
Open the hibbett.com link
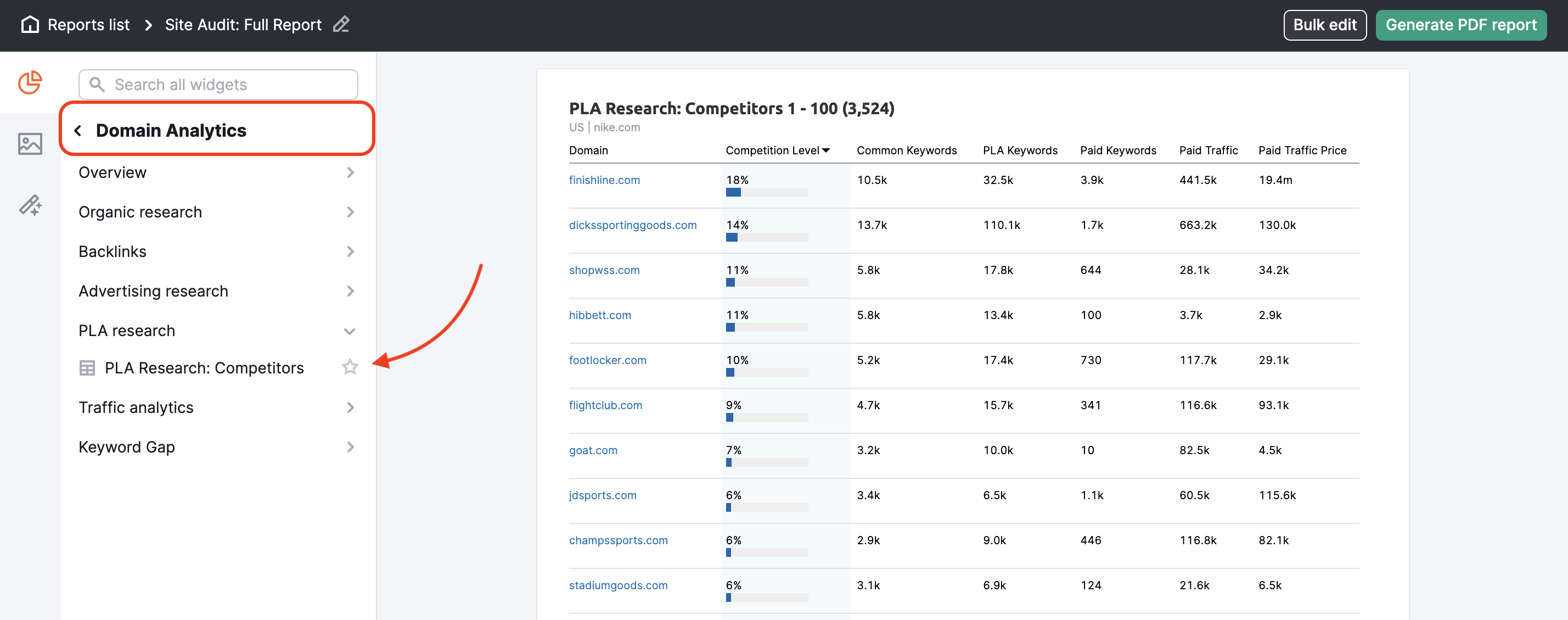[x=599, y=315]
